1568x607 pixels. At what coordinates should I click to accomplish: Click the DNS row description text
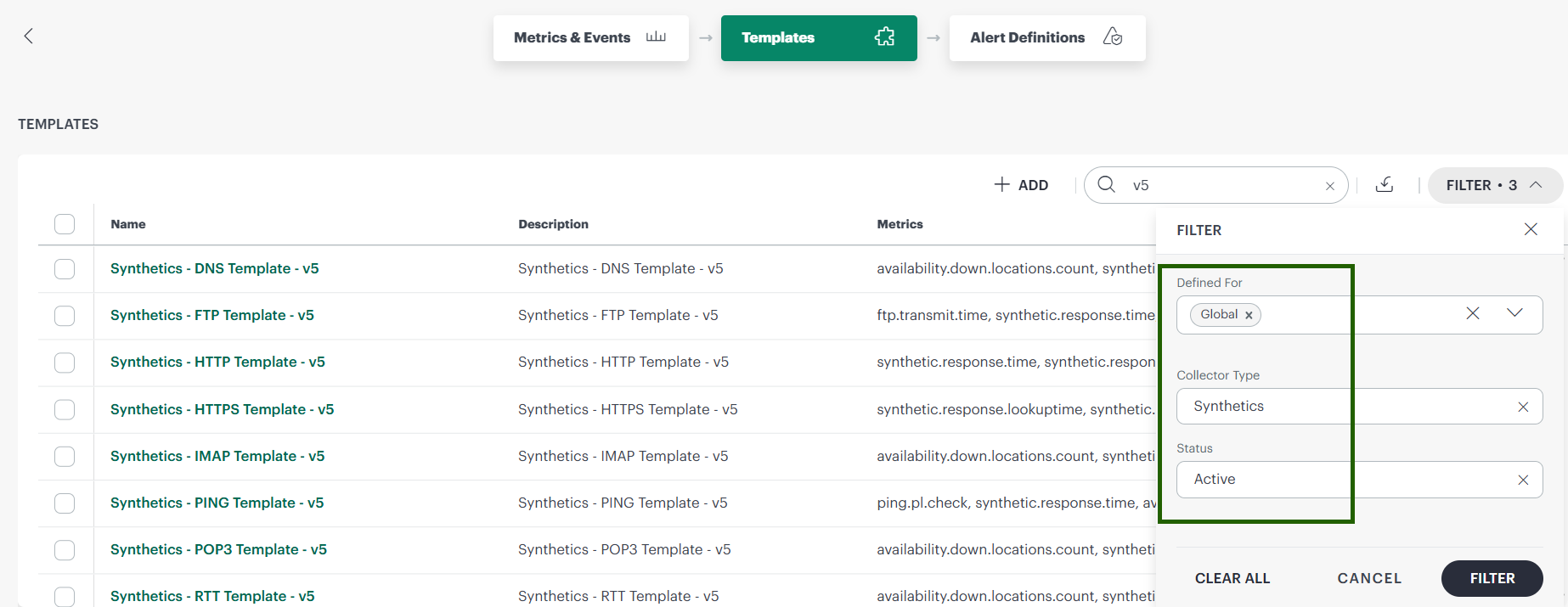[621, 268]
